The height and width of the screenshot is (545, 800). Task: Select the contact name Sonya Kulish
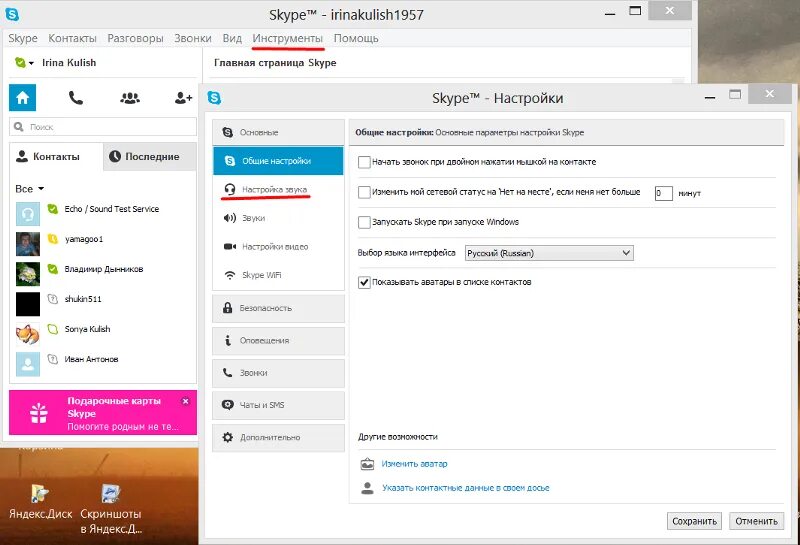tap(87, 329)
